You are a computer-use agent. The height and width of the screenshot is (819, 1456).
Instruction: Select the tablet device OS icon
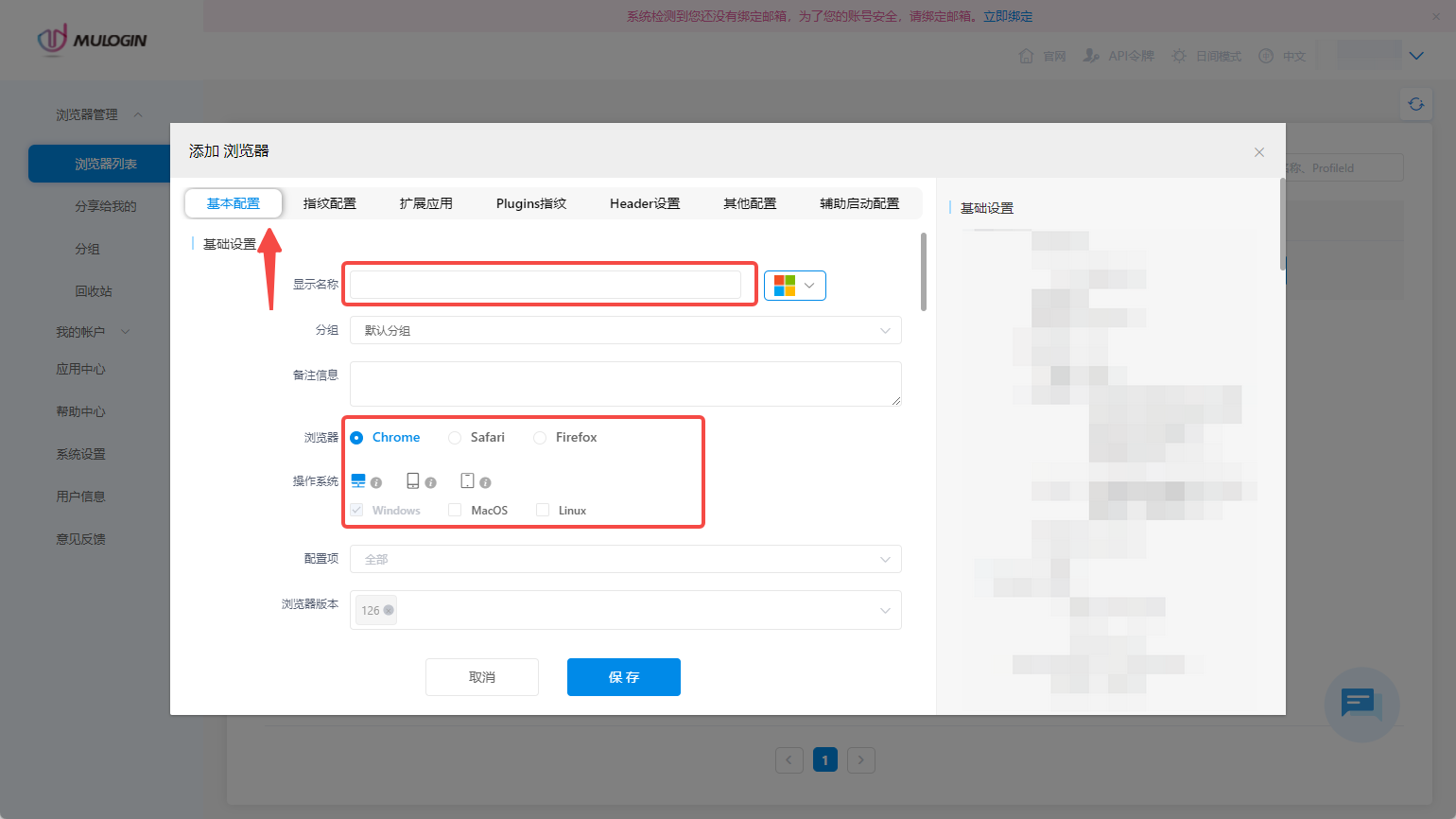coord(413,480)
